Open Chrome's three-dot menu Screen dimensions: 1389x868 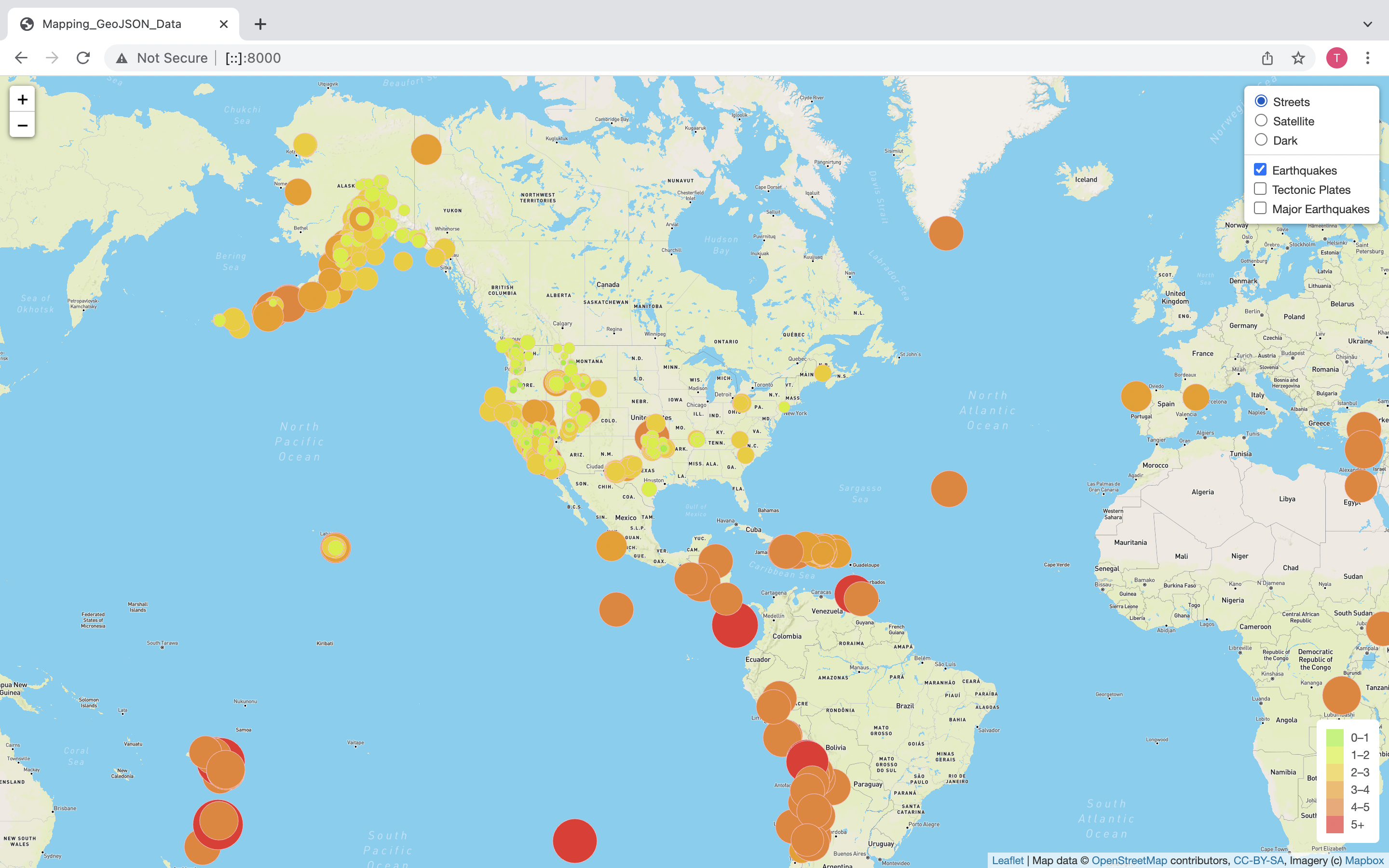click(x=1368, y=58)
